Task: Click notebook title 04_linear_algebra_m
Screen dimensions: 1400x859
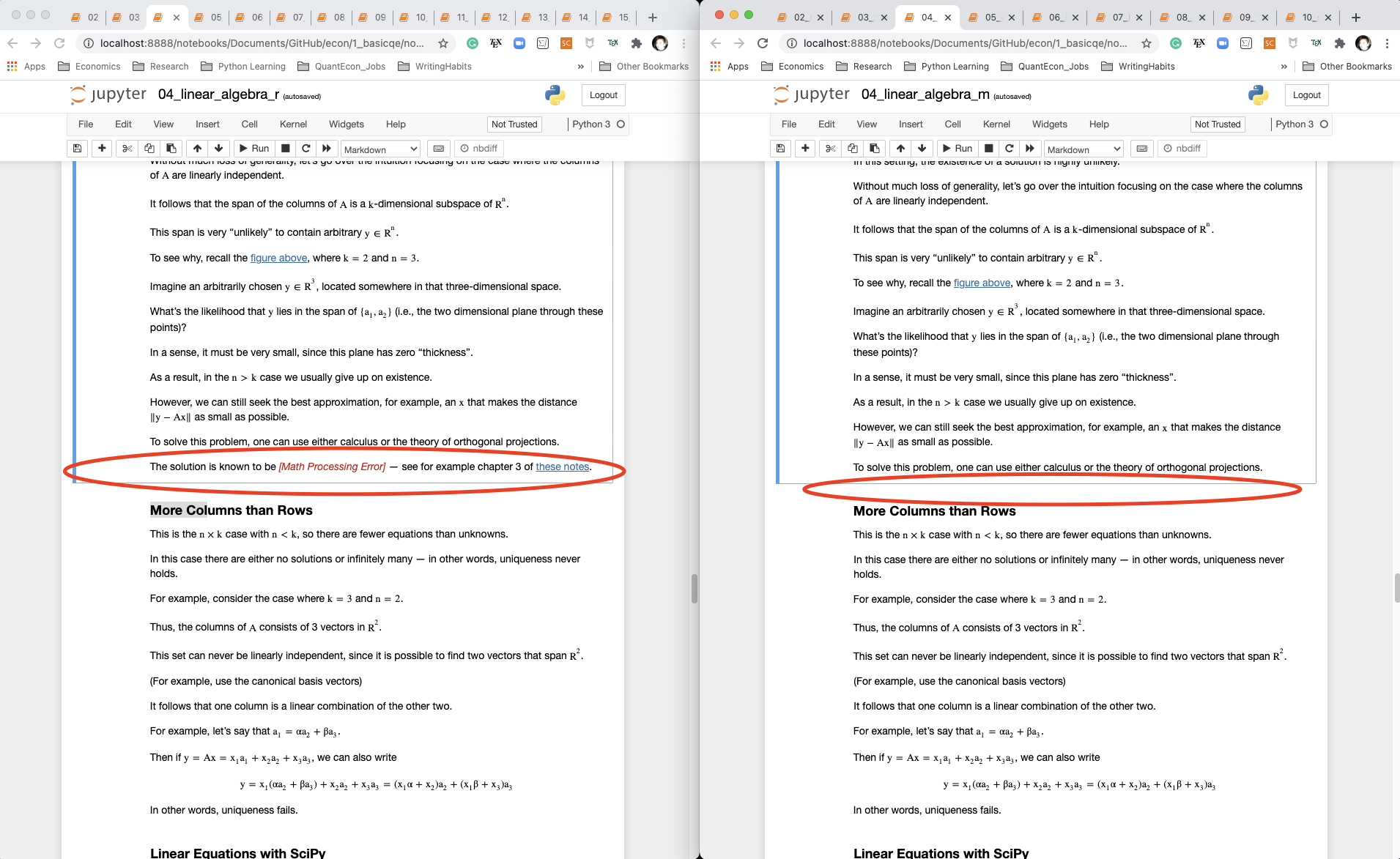Action: 925,94
